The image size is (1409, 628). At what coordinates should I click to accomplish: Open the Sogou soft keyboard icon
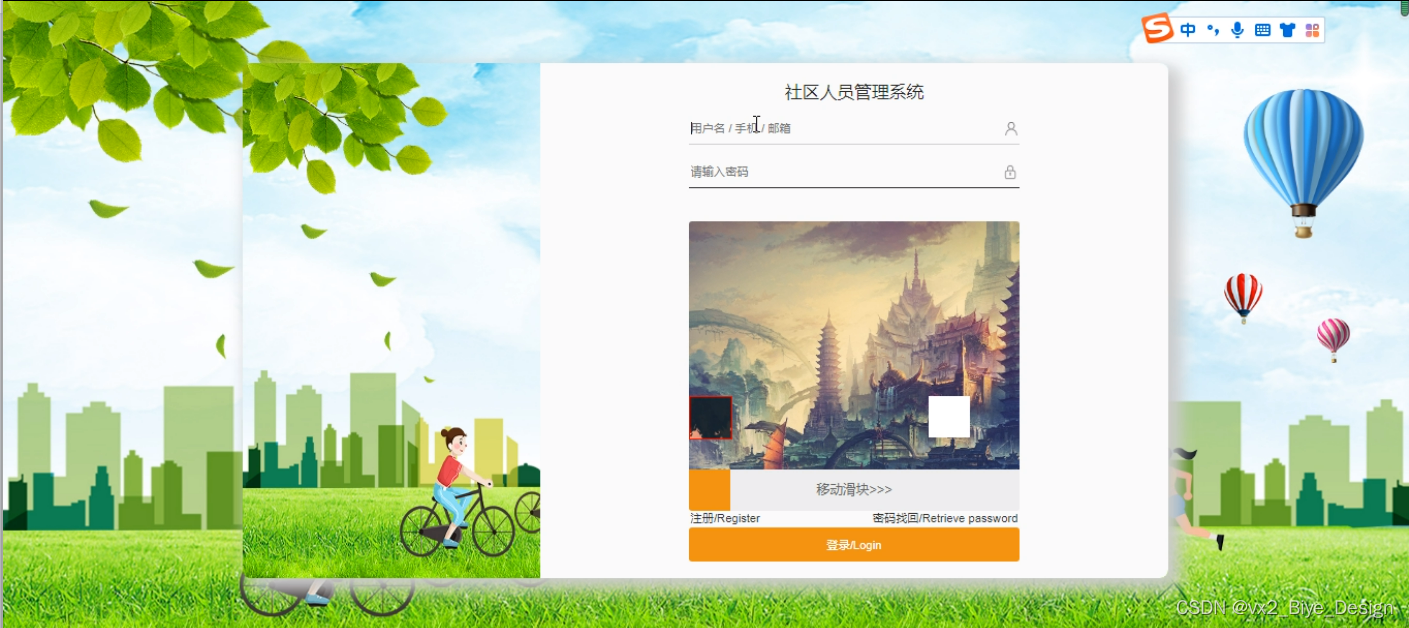tap(1263, 30)
